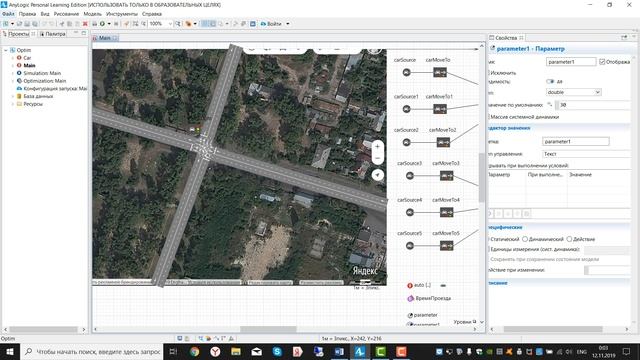640x360 pixels.
Task: Open Word from the taskbar
Action: coord(339,351)
